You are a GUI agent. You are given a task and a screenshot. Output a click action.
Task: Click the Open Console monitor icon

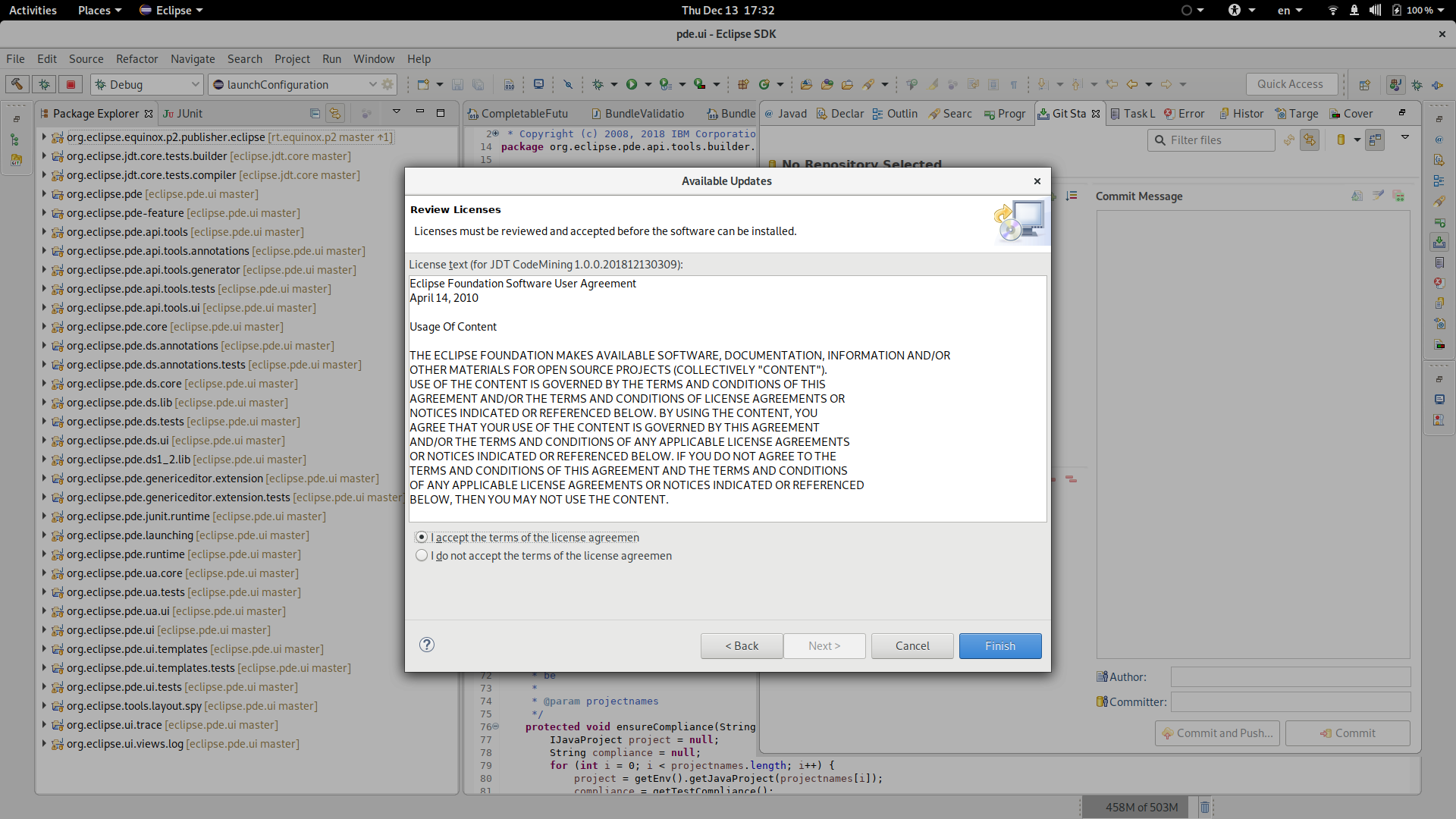click(x=538, y=84)
